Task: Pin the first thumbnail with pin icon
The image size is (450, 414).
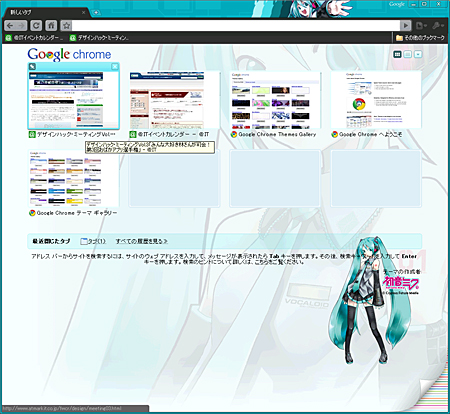Action: [32, 67]
